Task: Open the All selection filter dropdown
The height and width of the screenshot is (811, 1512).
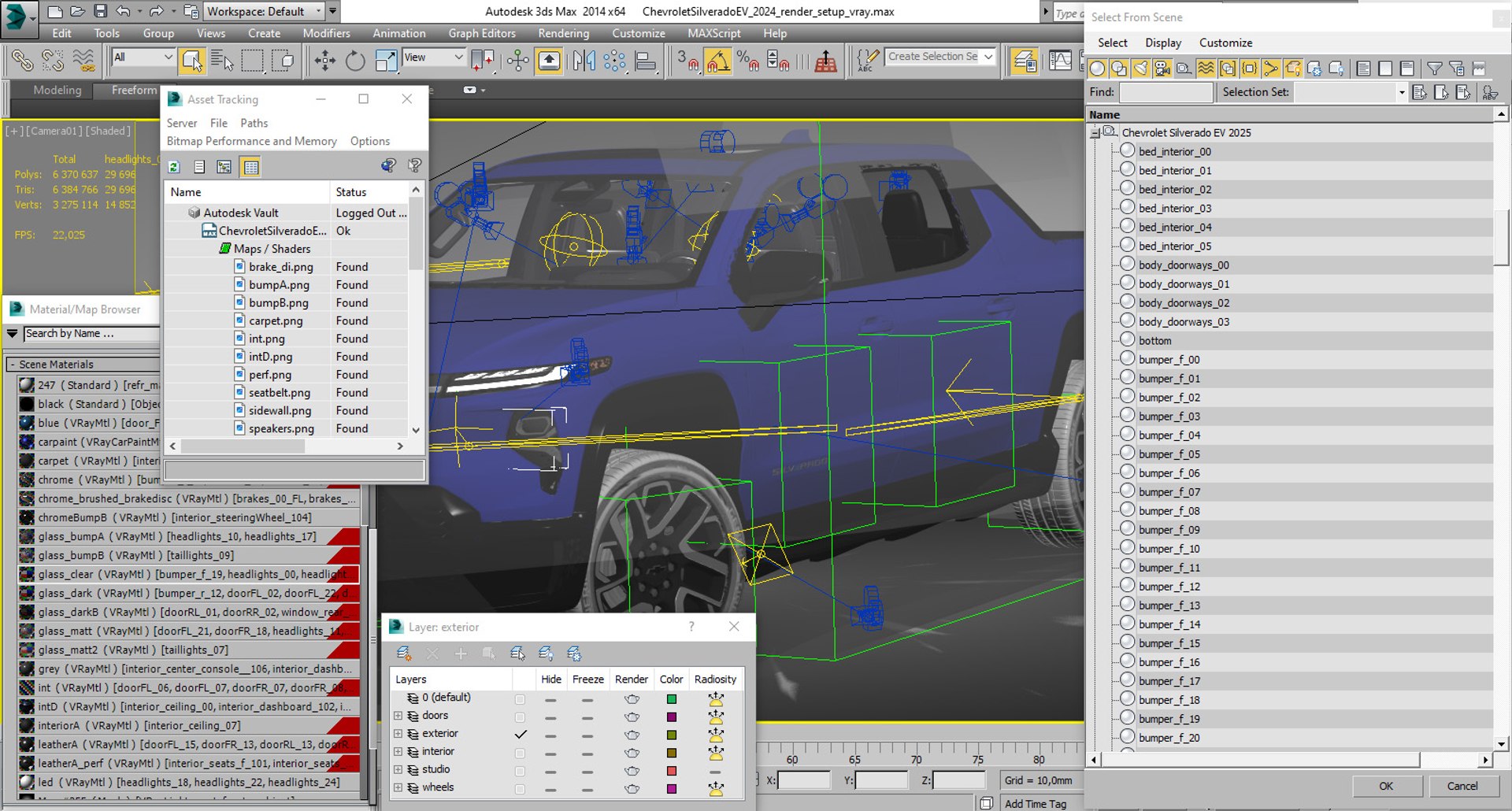Action: (x=143, y=57)
